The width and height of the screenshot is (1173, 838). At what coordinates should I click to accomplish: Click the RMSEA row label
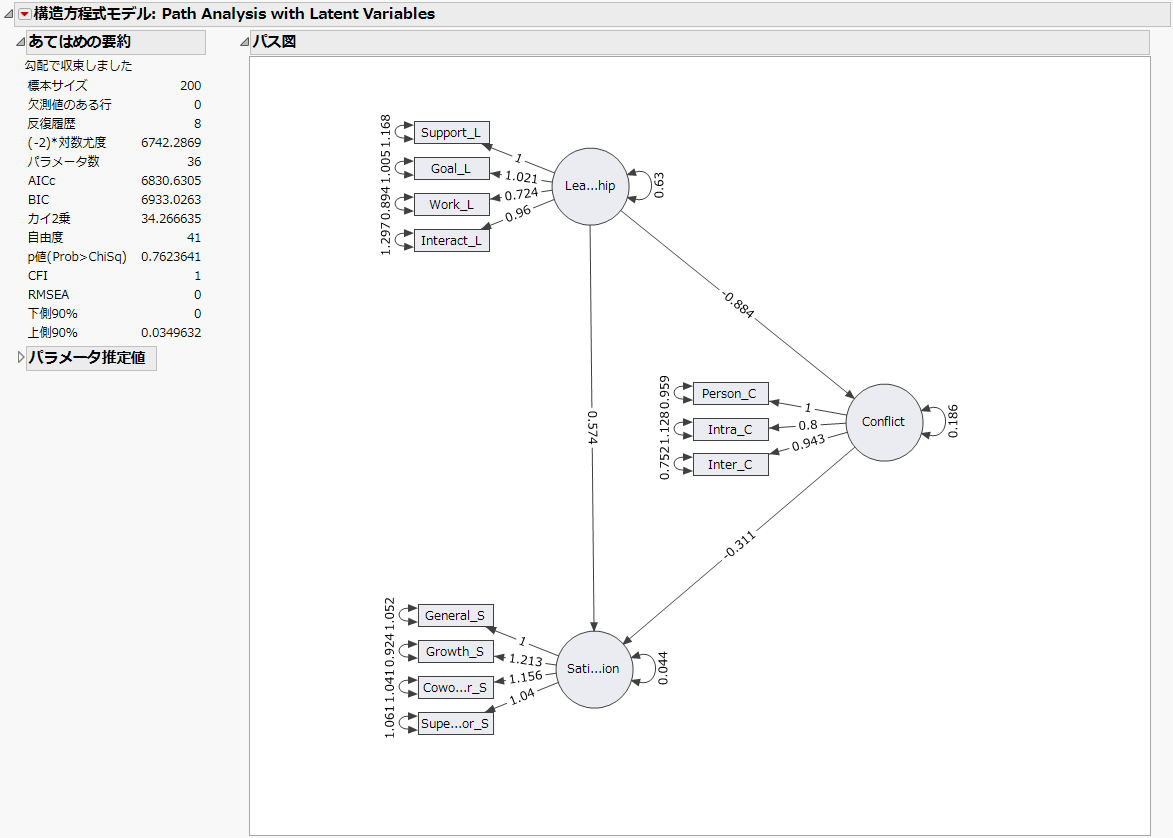tap(49, 295)
